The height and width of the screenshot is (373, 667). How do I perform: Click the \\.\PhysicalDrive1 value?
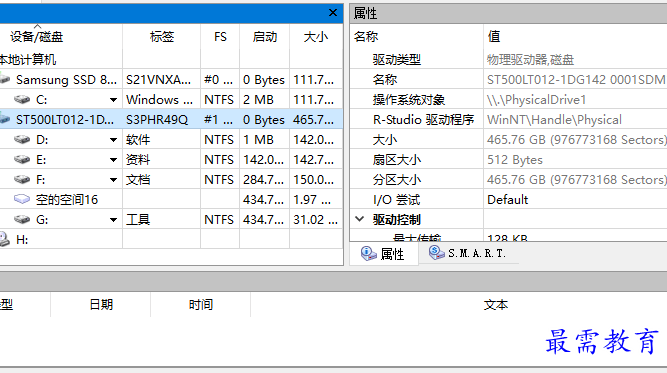click(536, 100)
